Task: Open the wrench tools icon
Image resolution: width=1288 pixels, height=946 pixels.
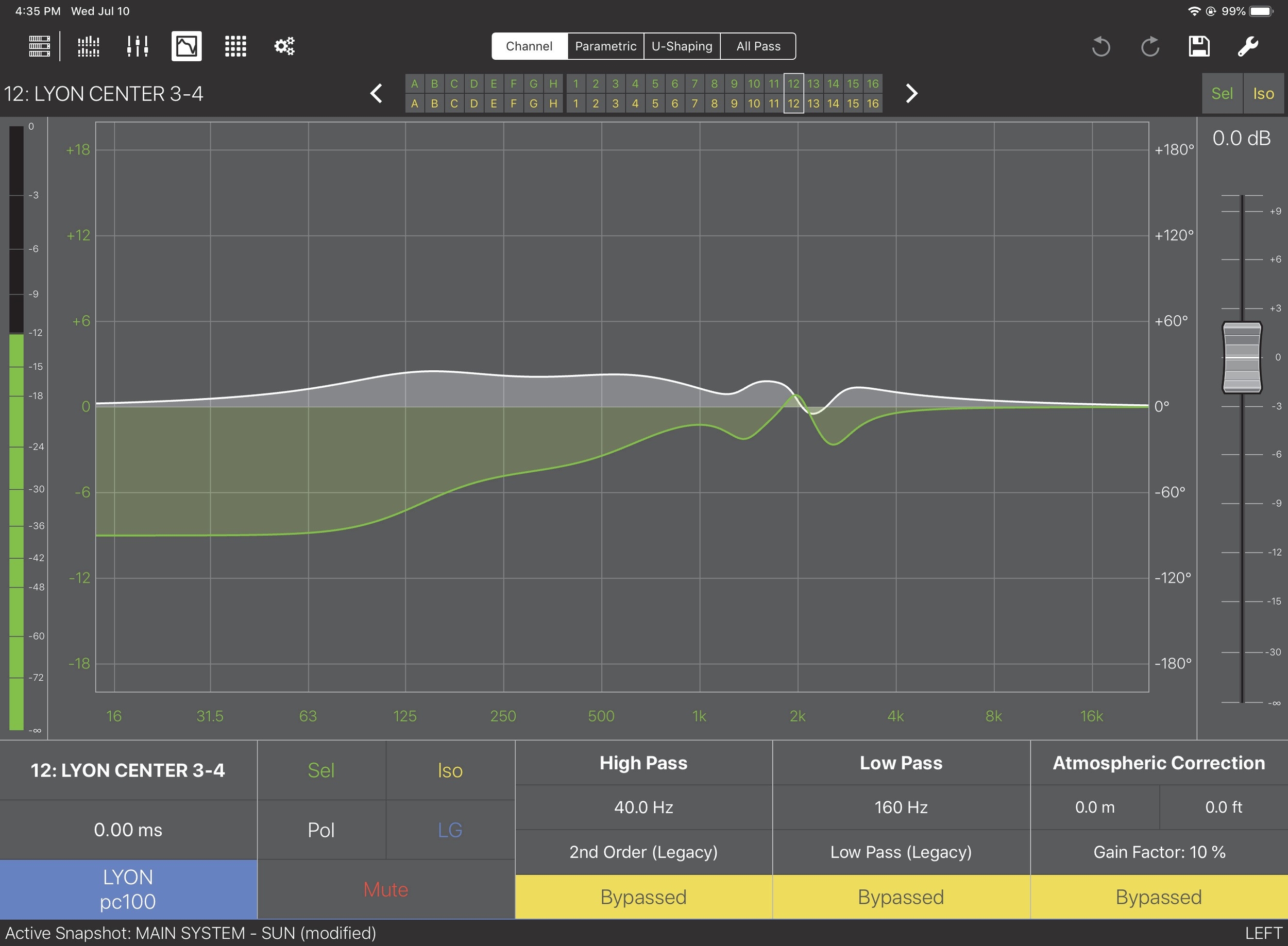Action: coord(1248,46)
